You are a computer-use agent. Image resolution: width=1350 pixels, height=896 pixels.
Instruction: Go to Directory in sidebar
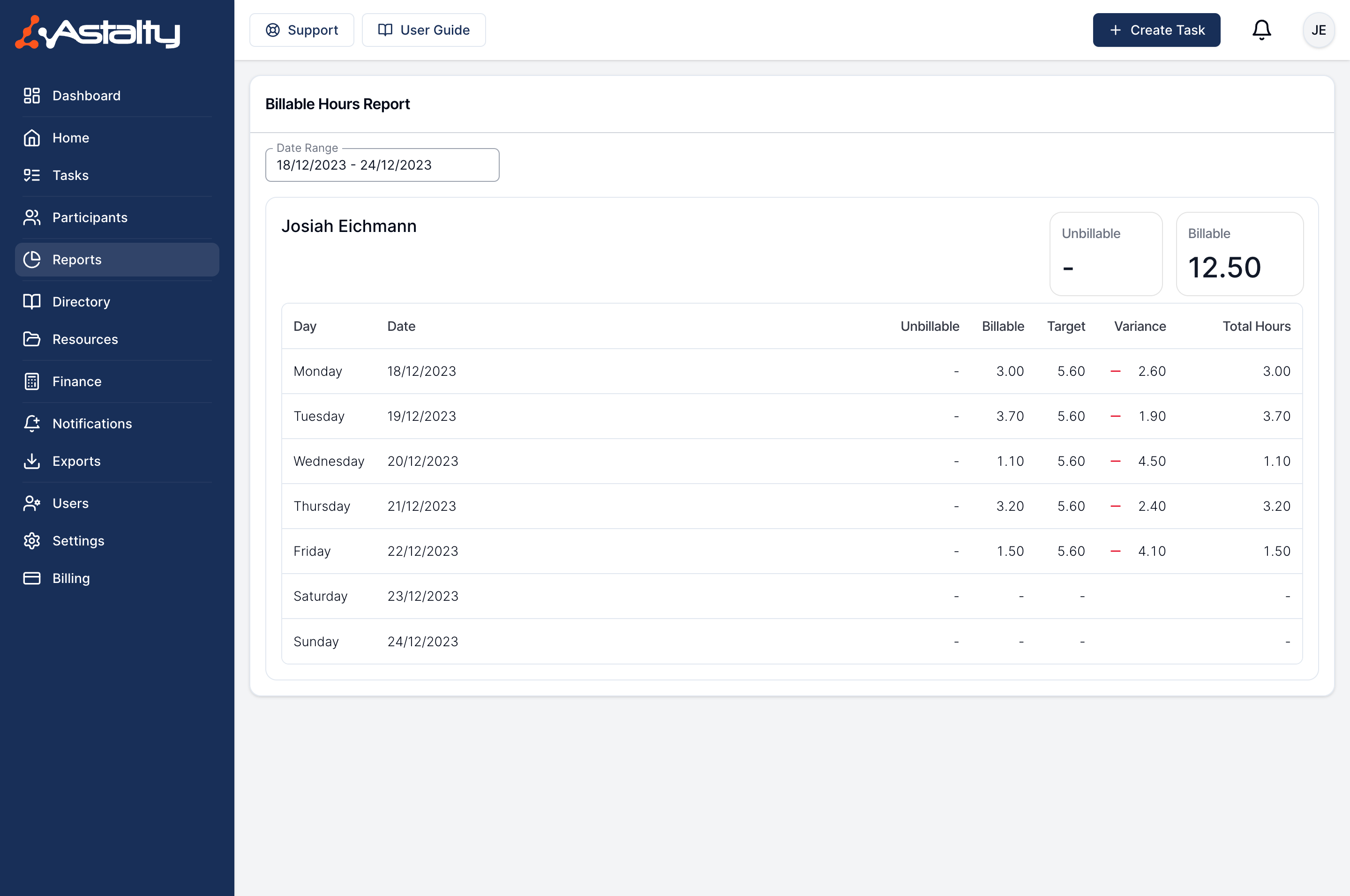[81, 302]
